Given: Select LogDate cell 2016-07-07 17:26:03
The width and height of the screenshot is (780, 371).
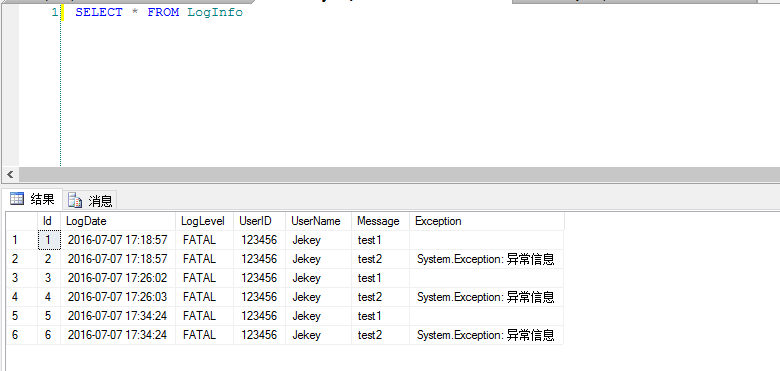Looking at the screenshot, I should [x=118, y=297].
